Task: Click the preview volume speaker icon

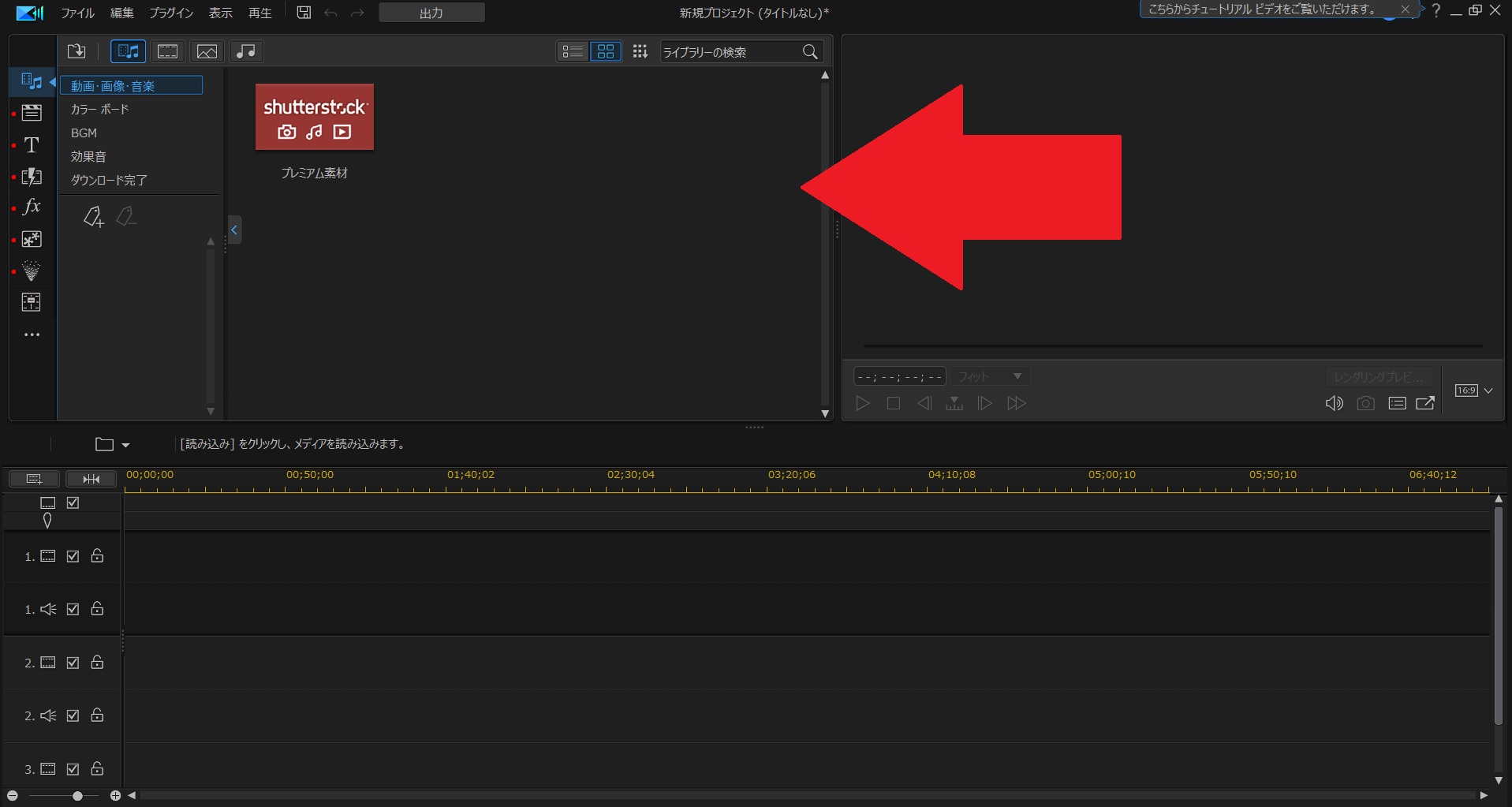Action: pos(1334,403)
